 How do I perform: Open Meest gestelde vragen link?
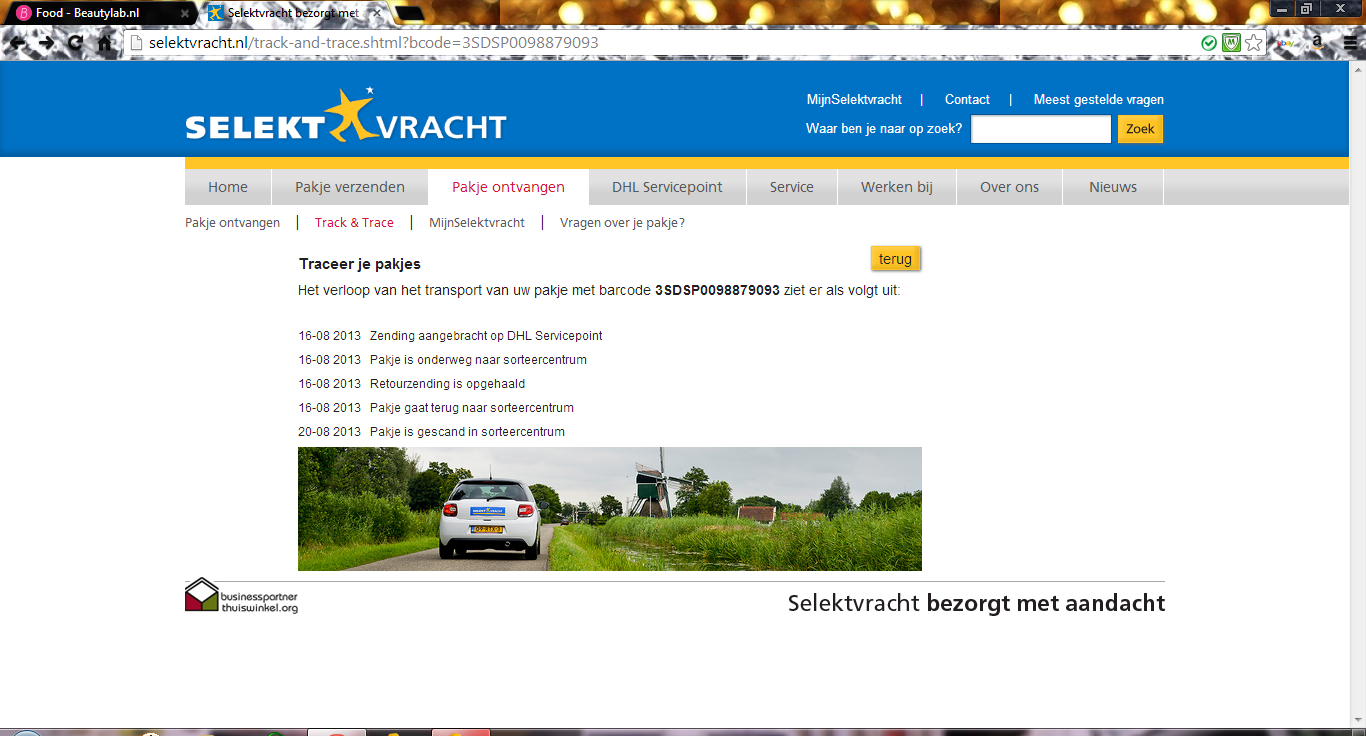(x=1098, y=100)
